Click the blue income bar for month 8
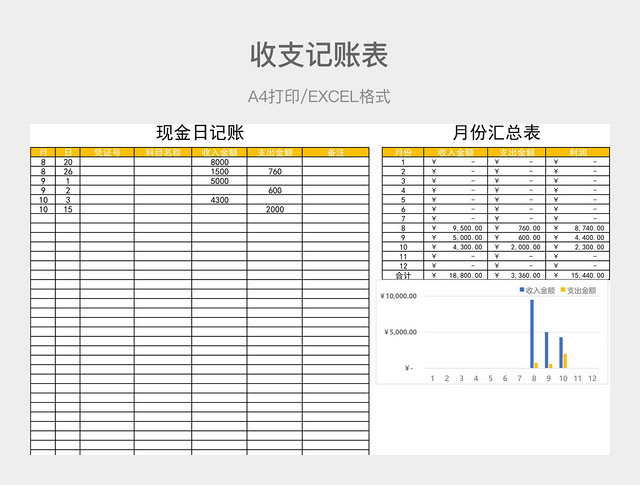This screenshot has width=640, height=485. pyautogui.click(x=532, y=334)
